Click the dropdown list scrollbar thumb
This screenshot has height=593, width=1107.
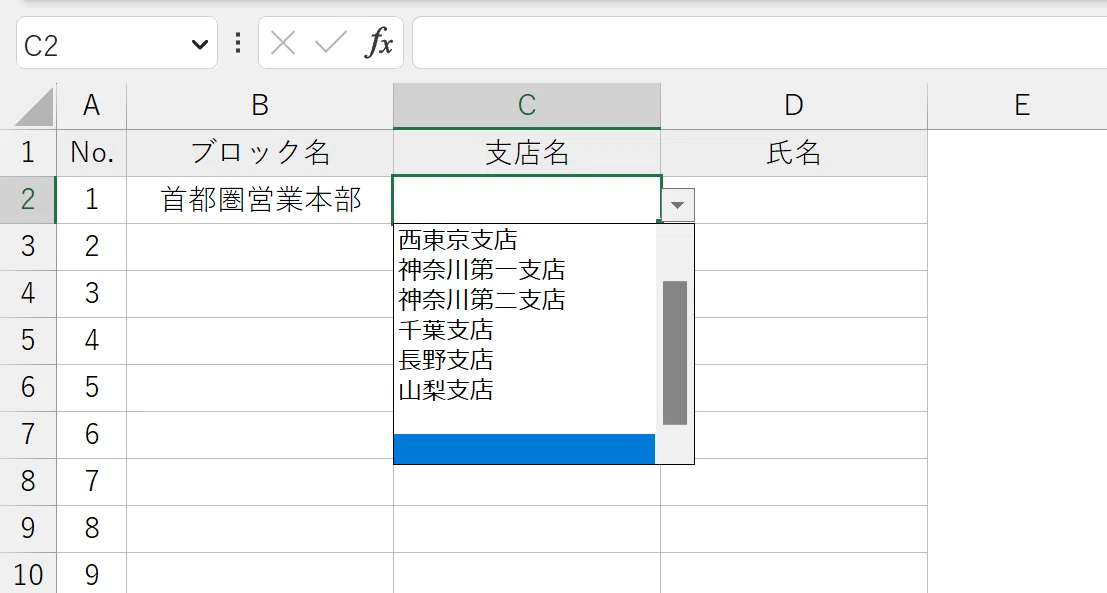675,353
